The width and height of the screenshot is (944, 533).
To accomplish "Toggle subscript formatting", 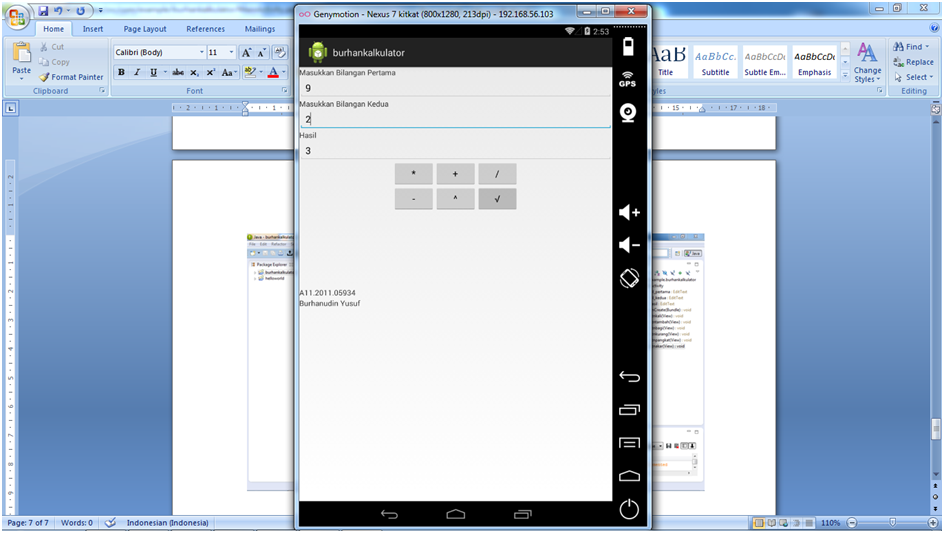I will coord(194,72).
